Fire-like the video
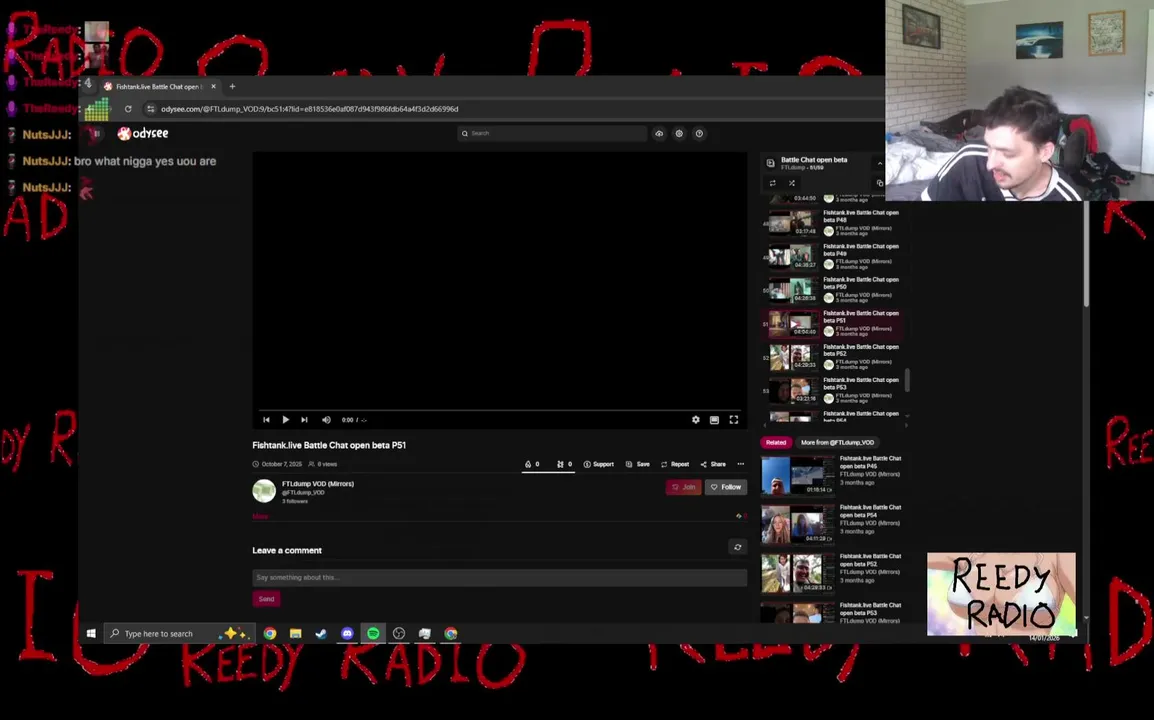The height and width of the screenshot is (720, 1154). (532, 465)
